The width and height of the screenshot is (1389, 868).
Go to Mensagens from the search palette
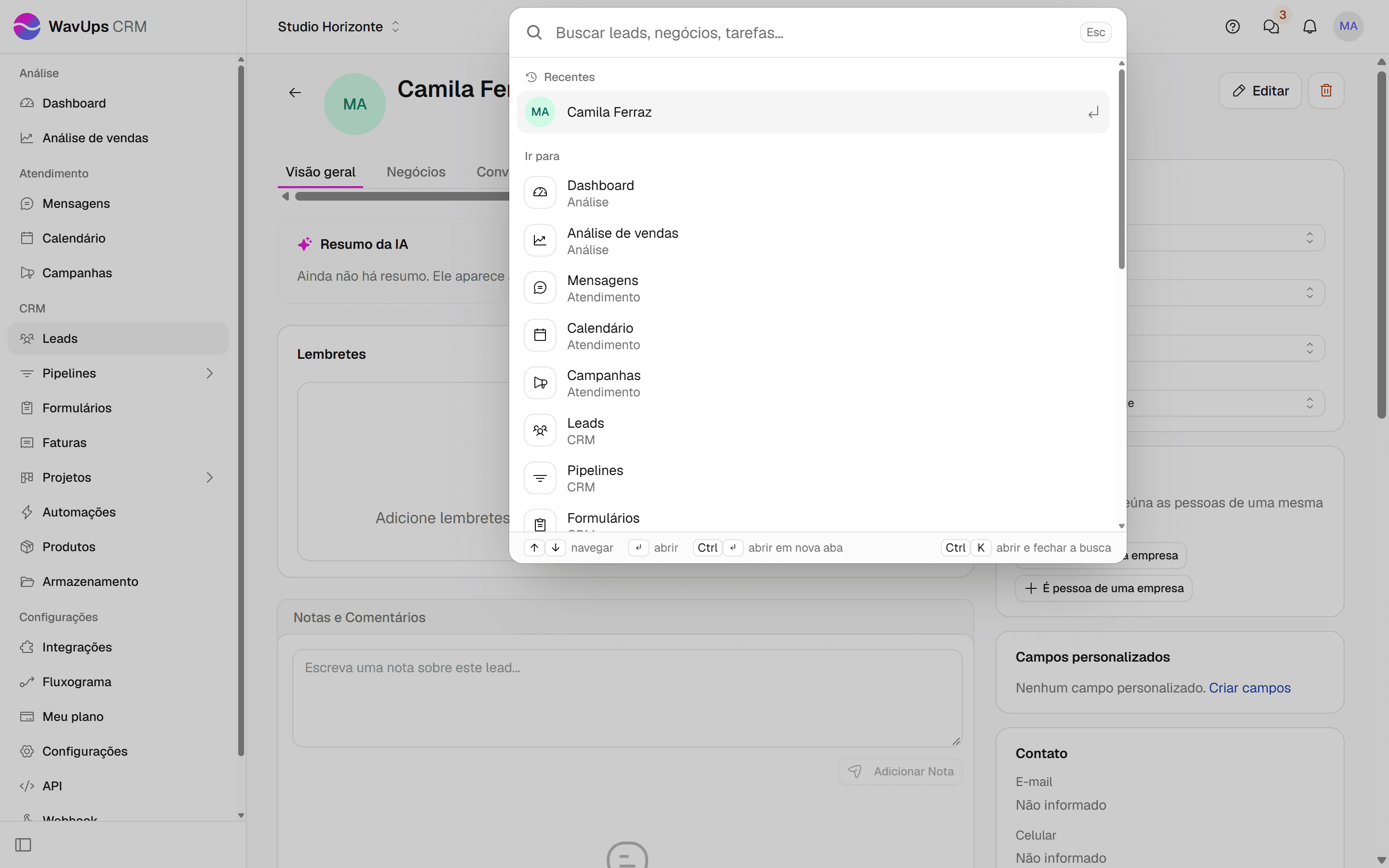click(813, 288)
